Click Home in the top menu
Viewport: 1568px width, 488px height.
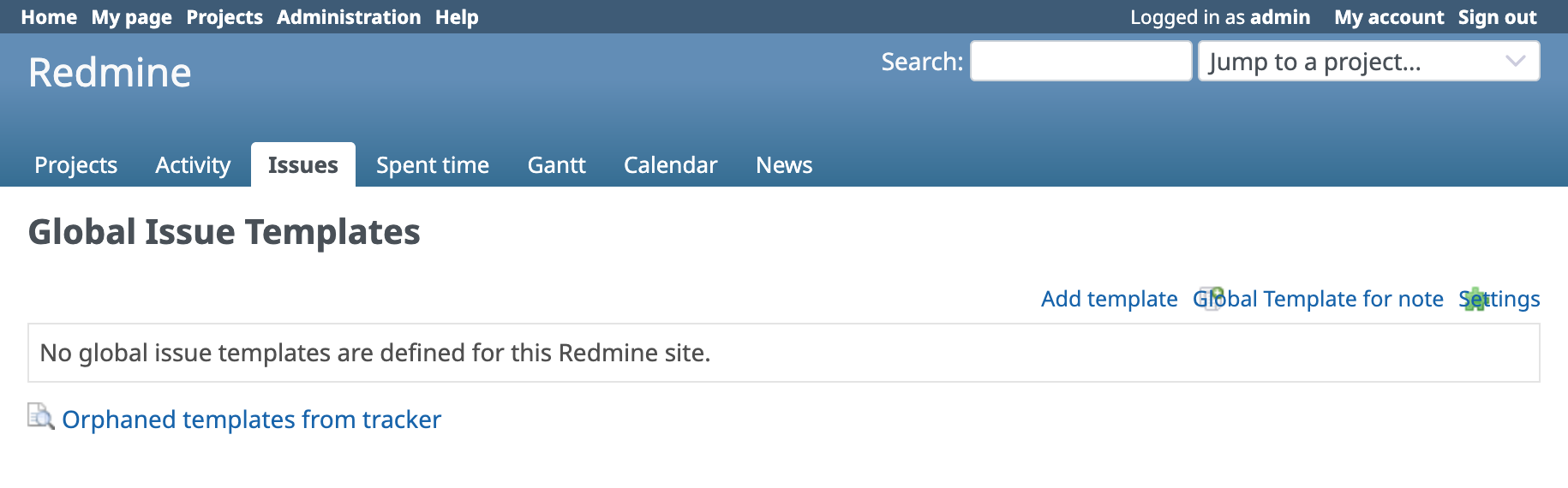[x=49, y=17]
